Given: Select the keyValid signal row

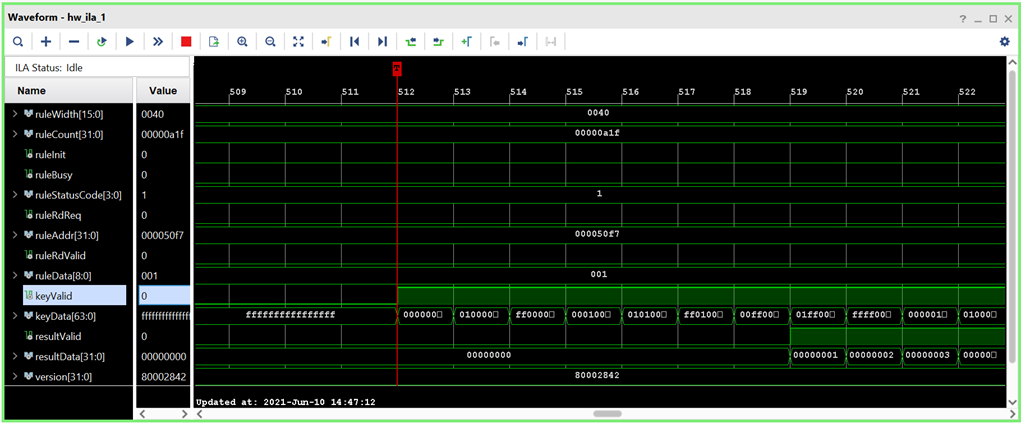Looking at the screenshot, I should [x=74, y=295].
